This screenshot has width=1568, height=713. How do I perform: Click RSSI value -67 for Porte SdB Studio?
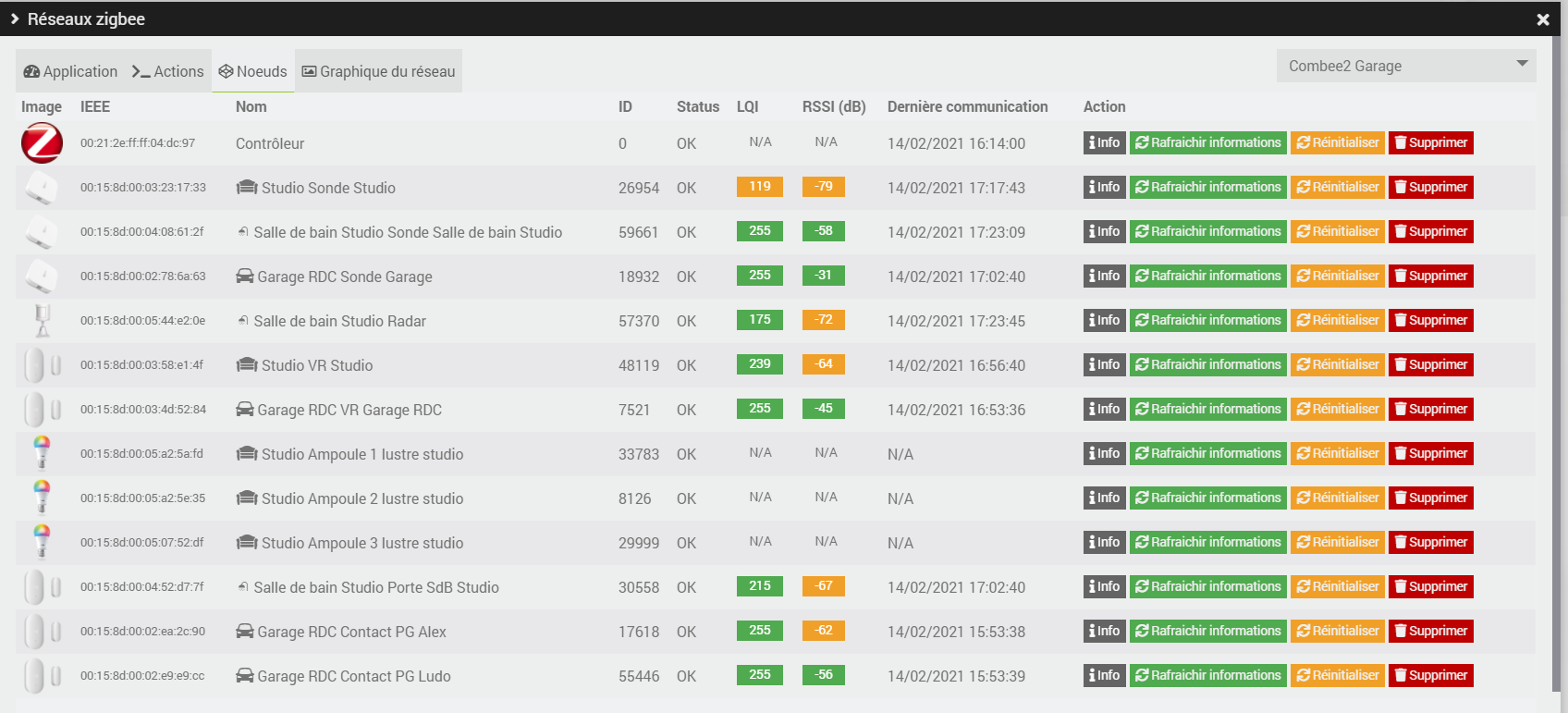tap(824, 586)
